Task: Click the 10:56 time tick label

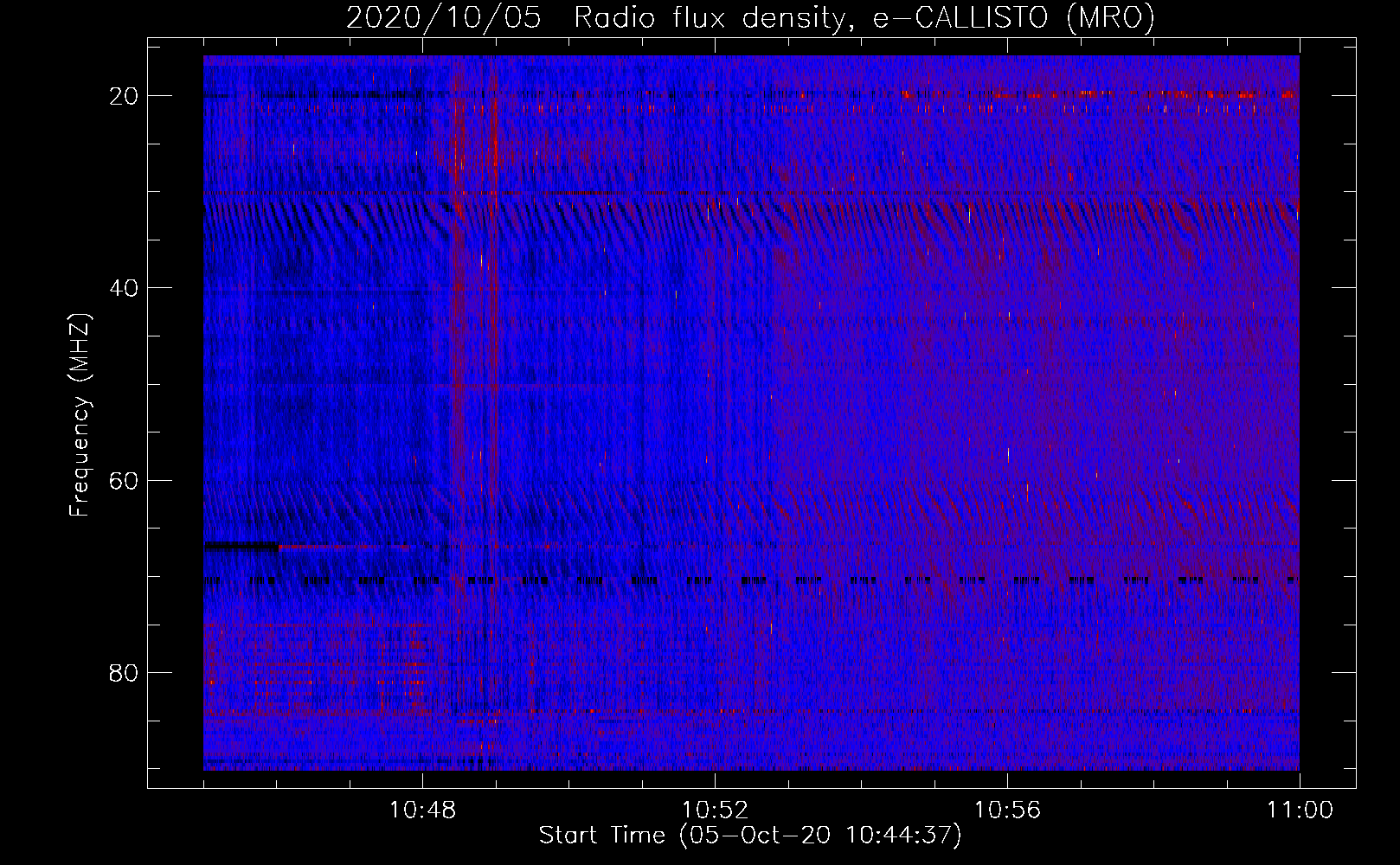Action: tap(1007, 811)
